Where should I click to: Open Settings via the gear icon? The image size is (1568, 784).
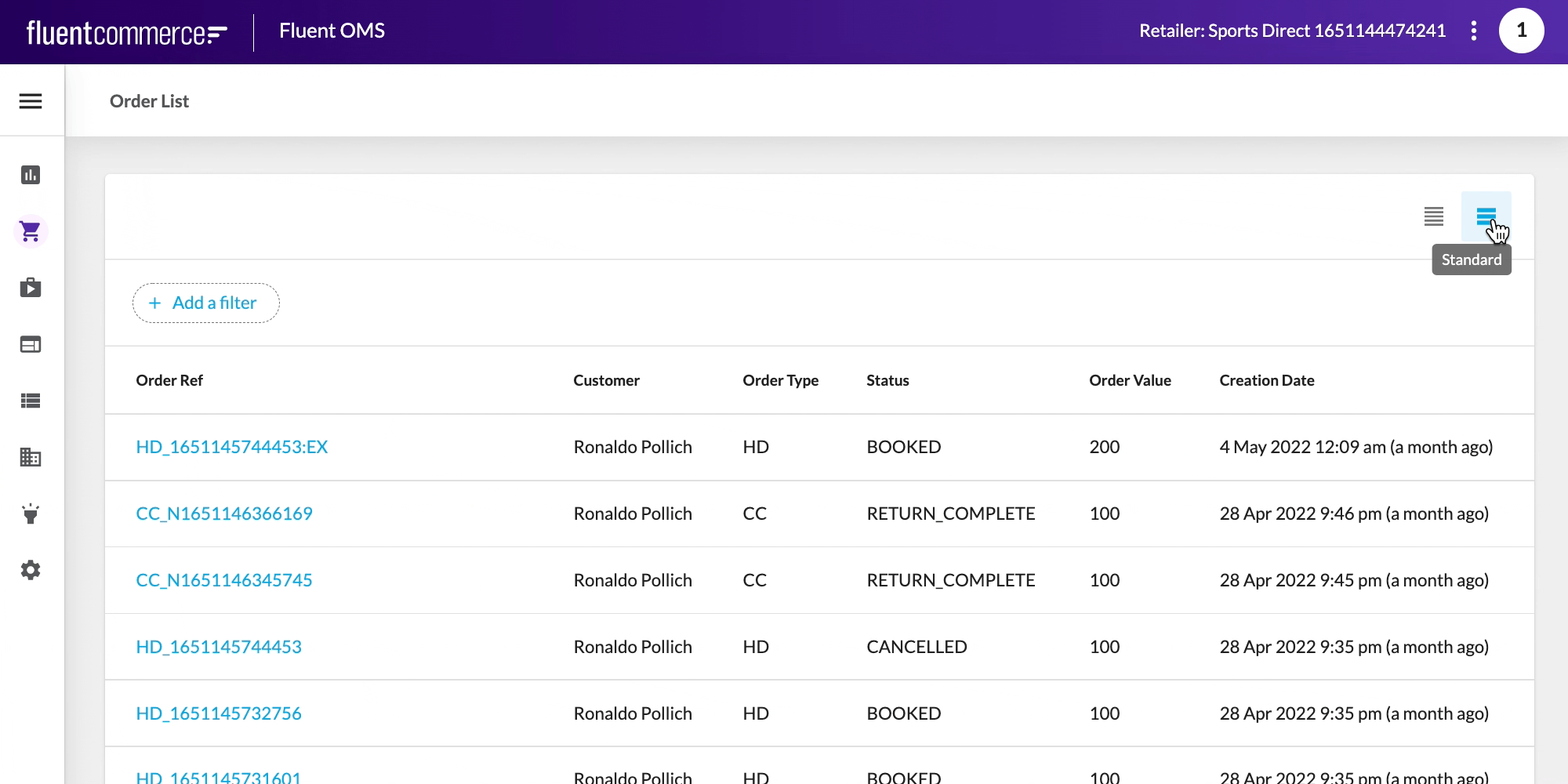point(31,571)
